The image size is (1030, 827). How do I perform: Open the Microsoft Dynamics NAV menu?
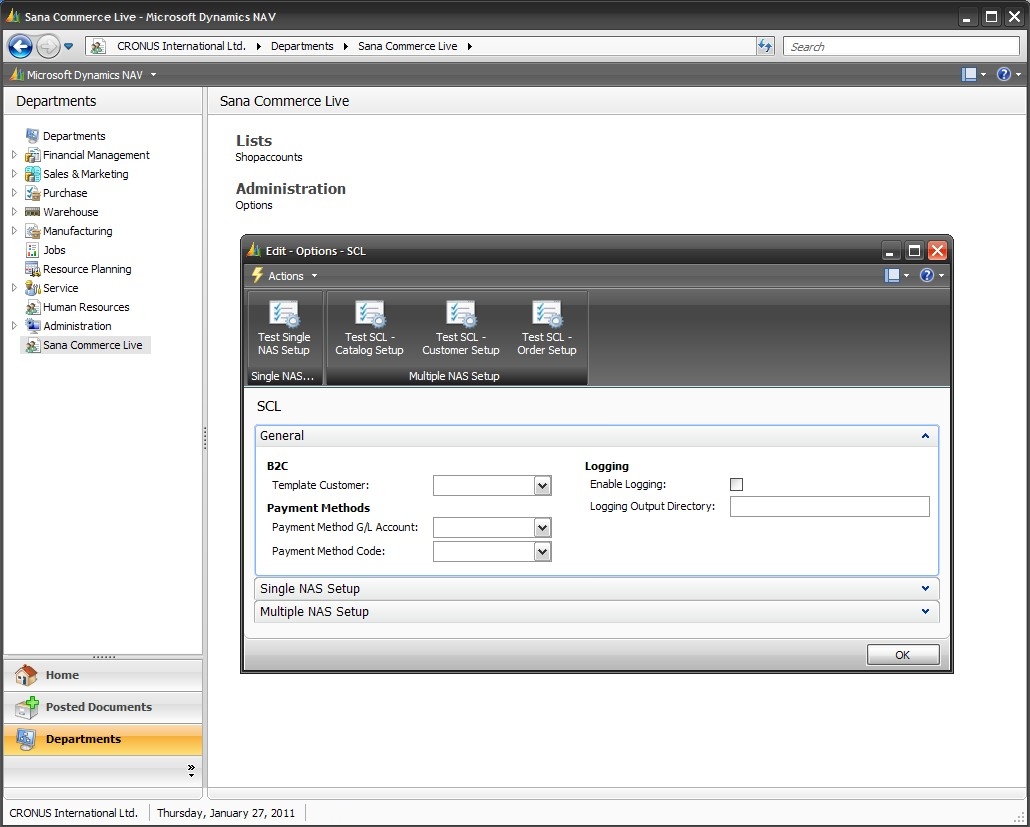84,75
